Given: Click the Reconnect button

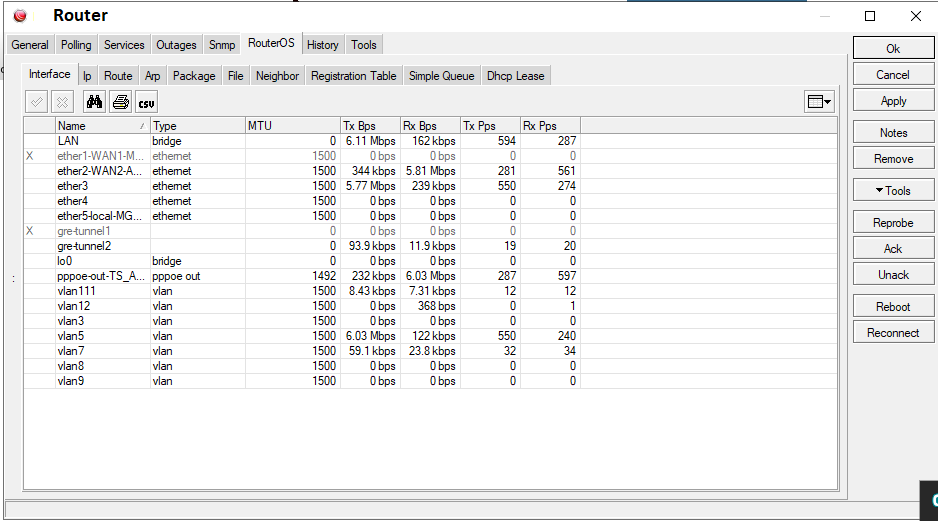Looking at the screenshot, I should point(893,333).
